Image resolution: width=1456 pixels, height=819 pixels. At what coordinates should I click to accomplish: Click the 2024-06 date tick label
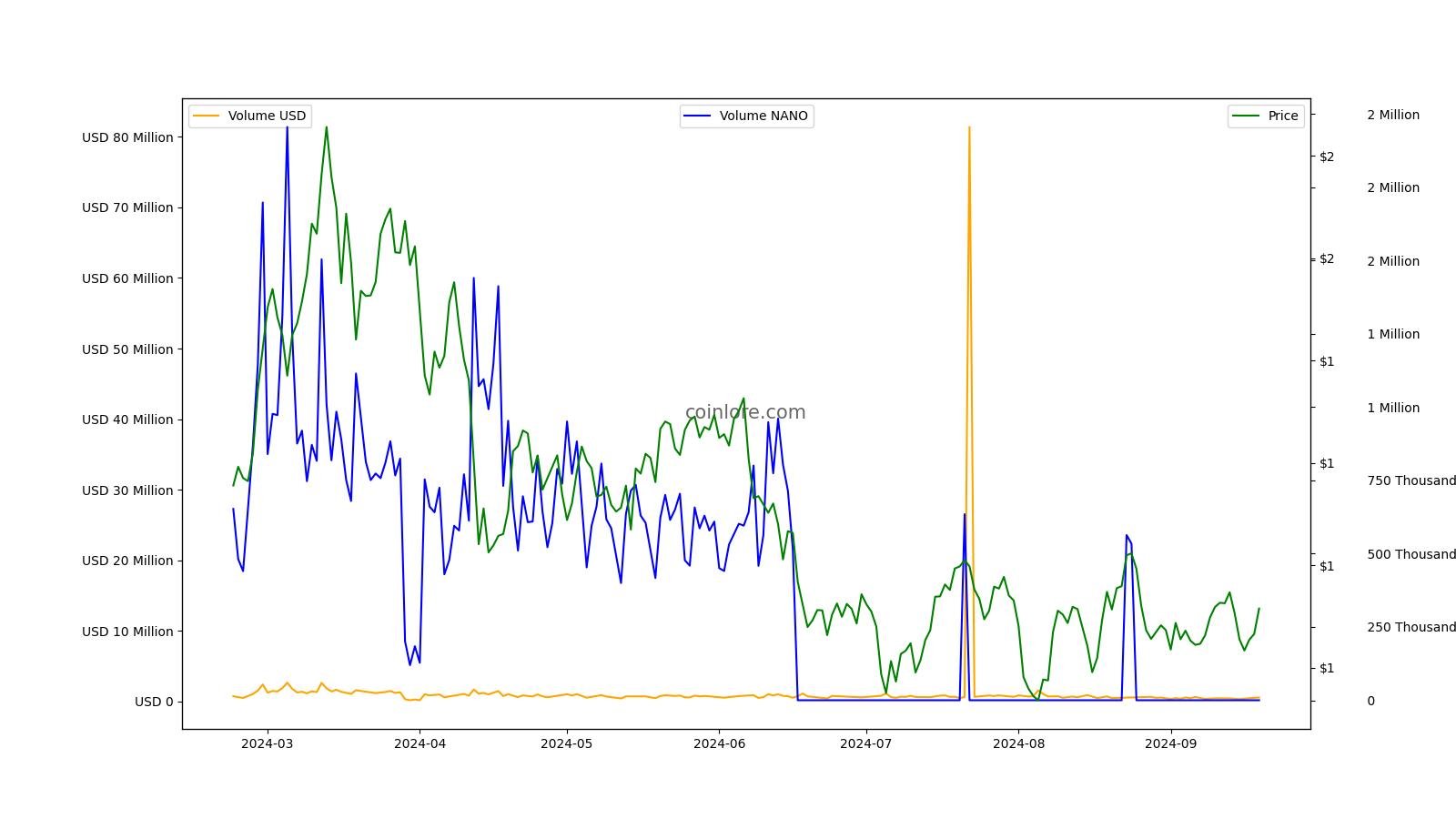click(x=719, y=743)
